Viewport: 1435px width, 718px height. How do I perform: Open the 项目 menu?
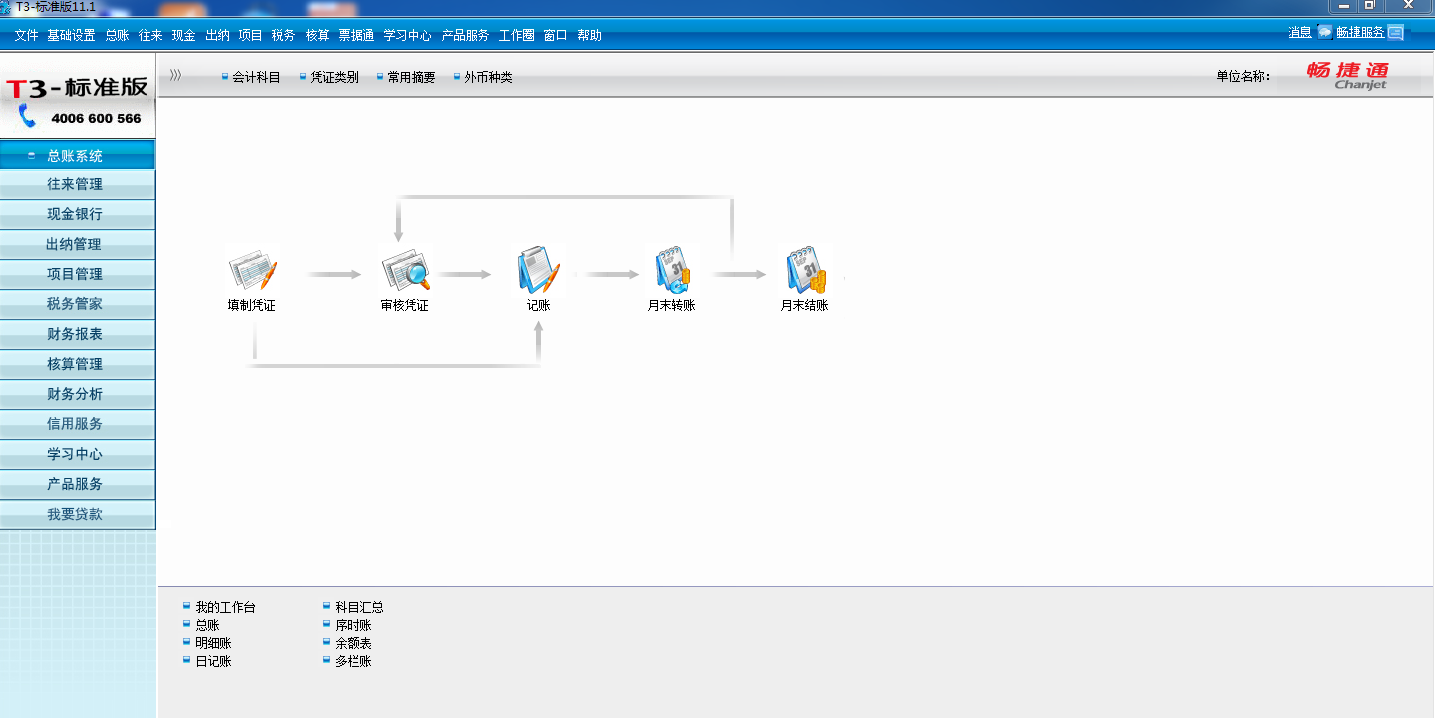pyautogui.click(x=250, y=35)
